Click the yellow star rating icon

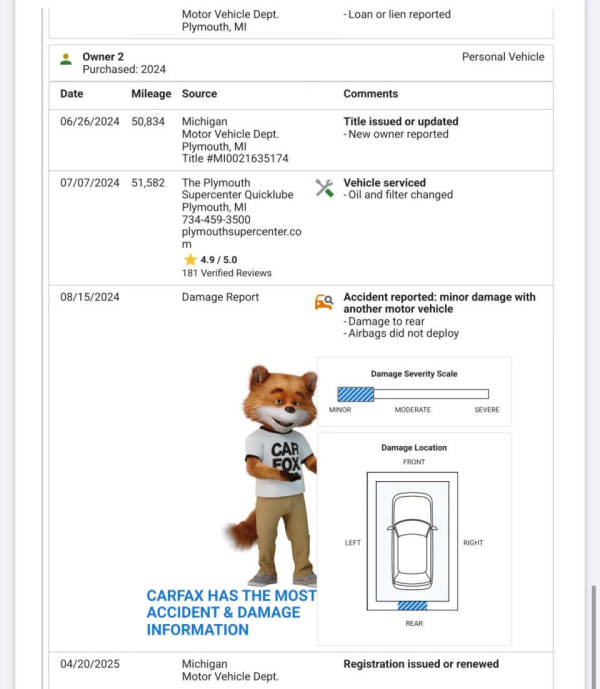click(190, 259)
